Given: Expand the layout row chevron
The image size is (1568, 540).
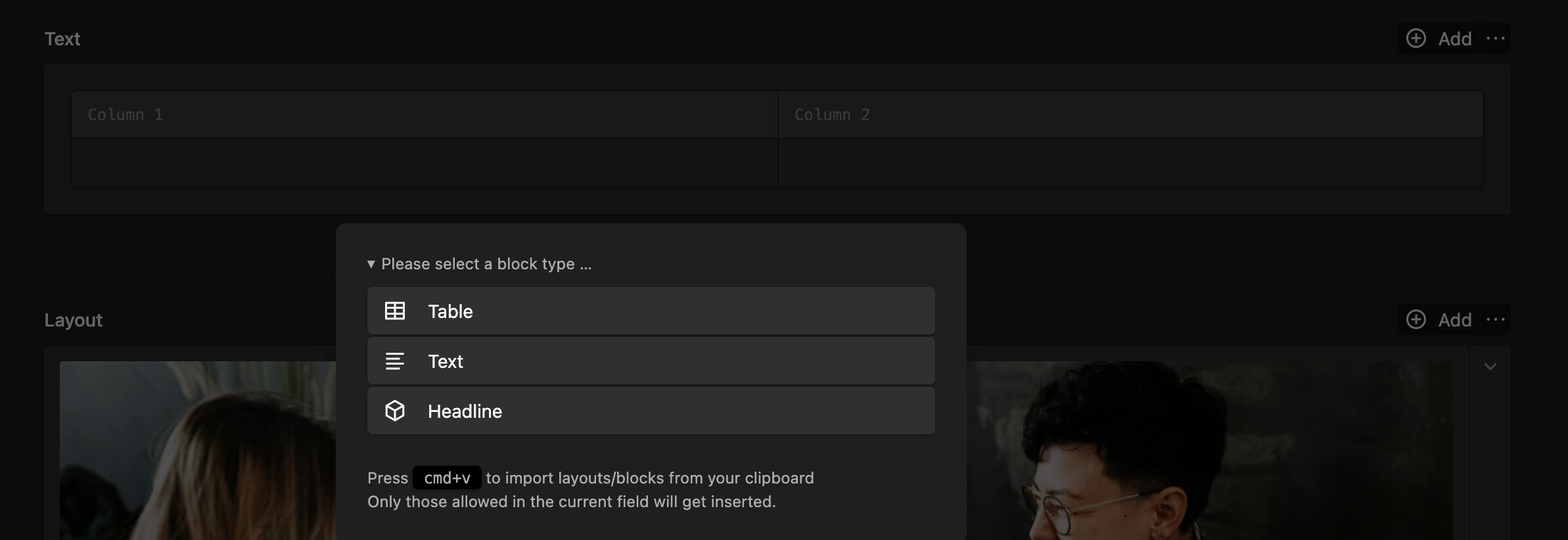Looking at the screenshot, I should tap(1490, 367).
